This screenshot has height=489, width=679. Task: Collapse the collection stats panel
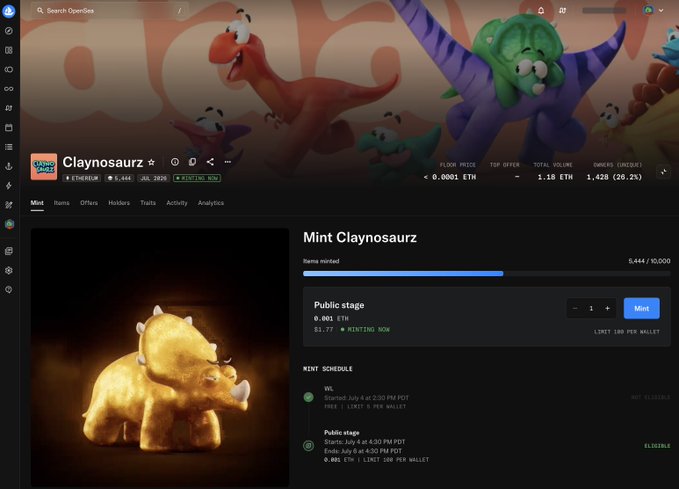663,172
